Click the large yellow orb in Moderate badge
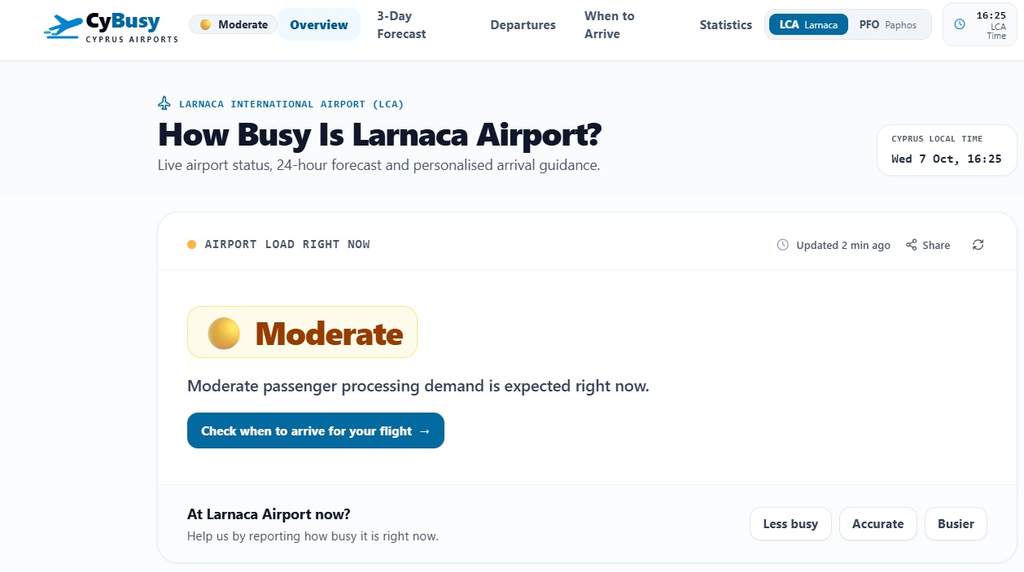The width and height of the screenshot is (1024, 572). [223, 333]
